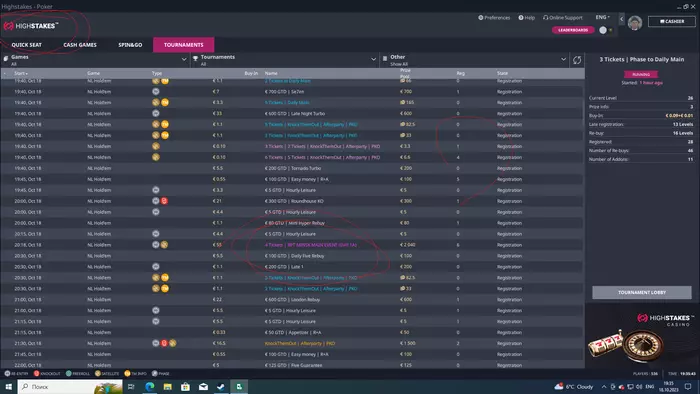Click the SATELLITE legend icon
Viewport: 700px width, 394px height.
[x=98, y=373]
